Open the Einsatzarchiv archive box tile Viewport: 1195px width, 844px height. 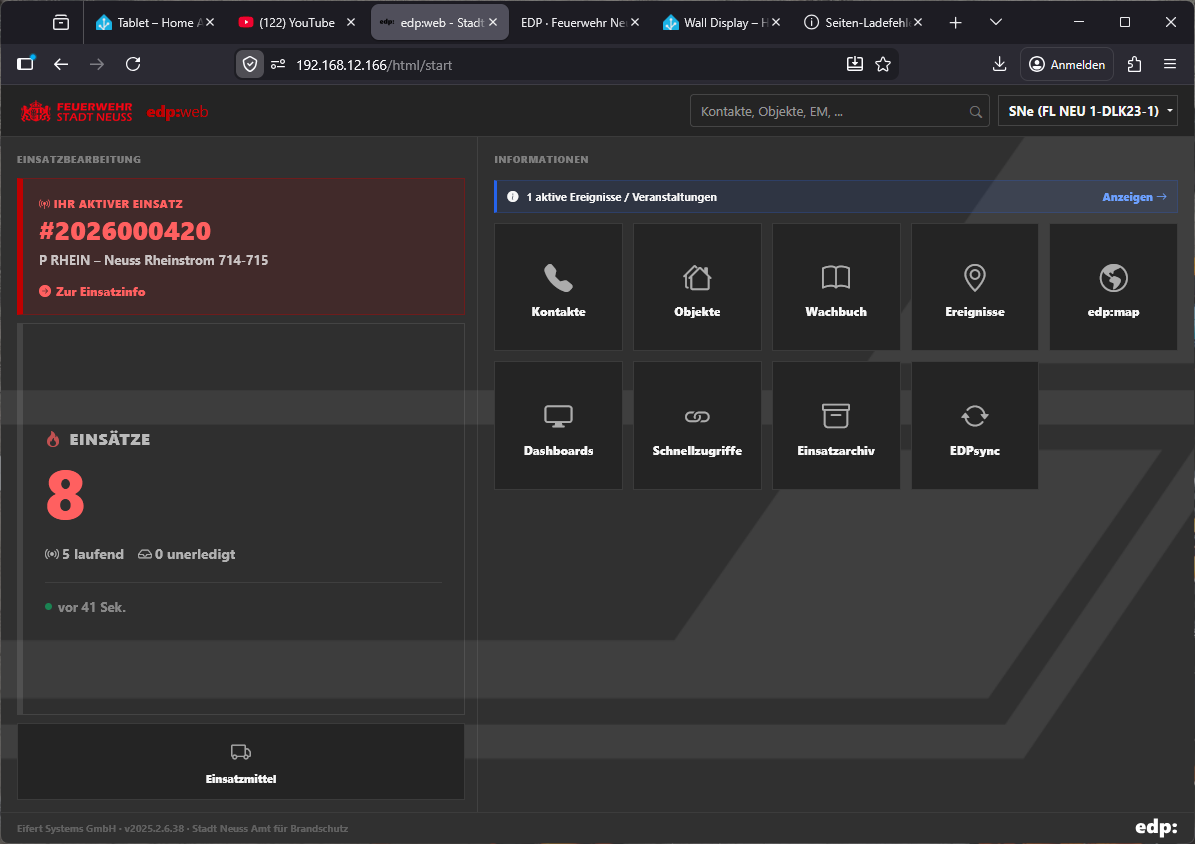[x=836, y=426]
